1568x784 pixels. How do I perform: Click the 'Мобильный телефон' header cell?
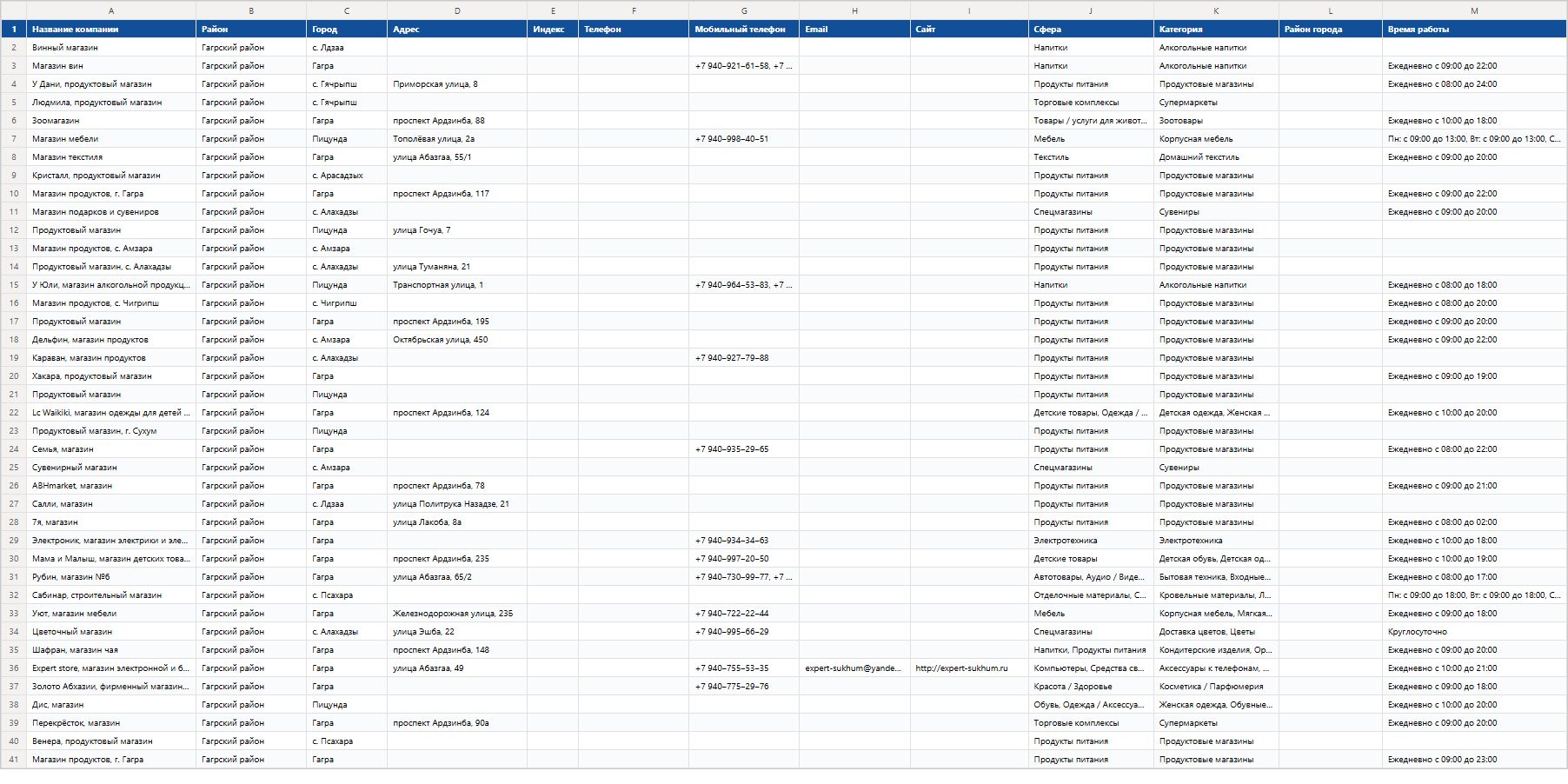(744, 30)
